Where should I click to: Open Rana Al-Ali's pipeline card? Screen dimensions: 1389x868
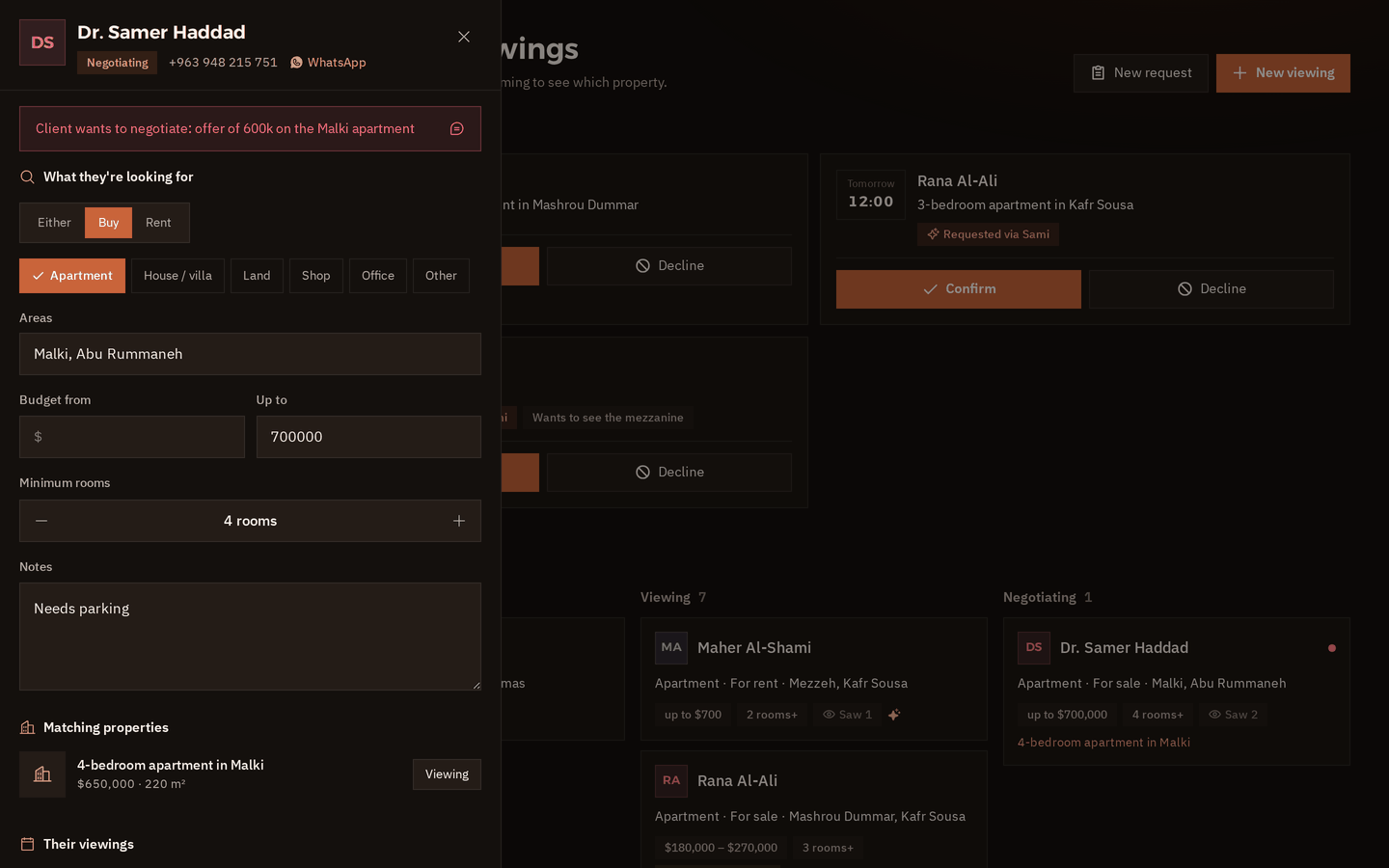click(814, 809)
